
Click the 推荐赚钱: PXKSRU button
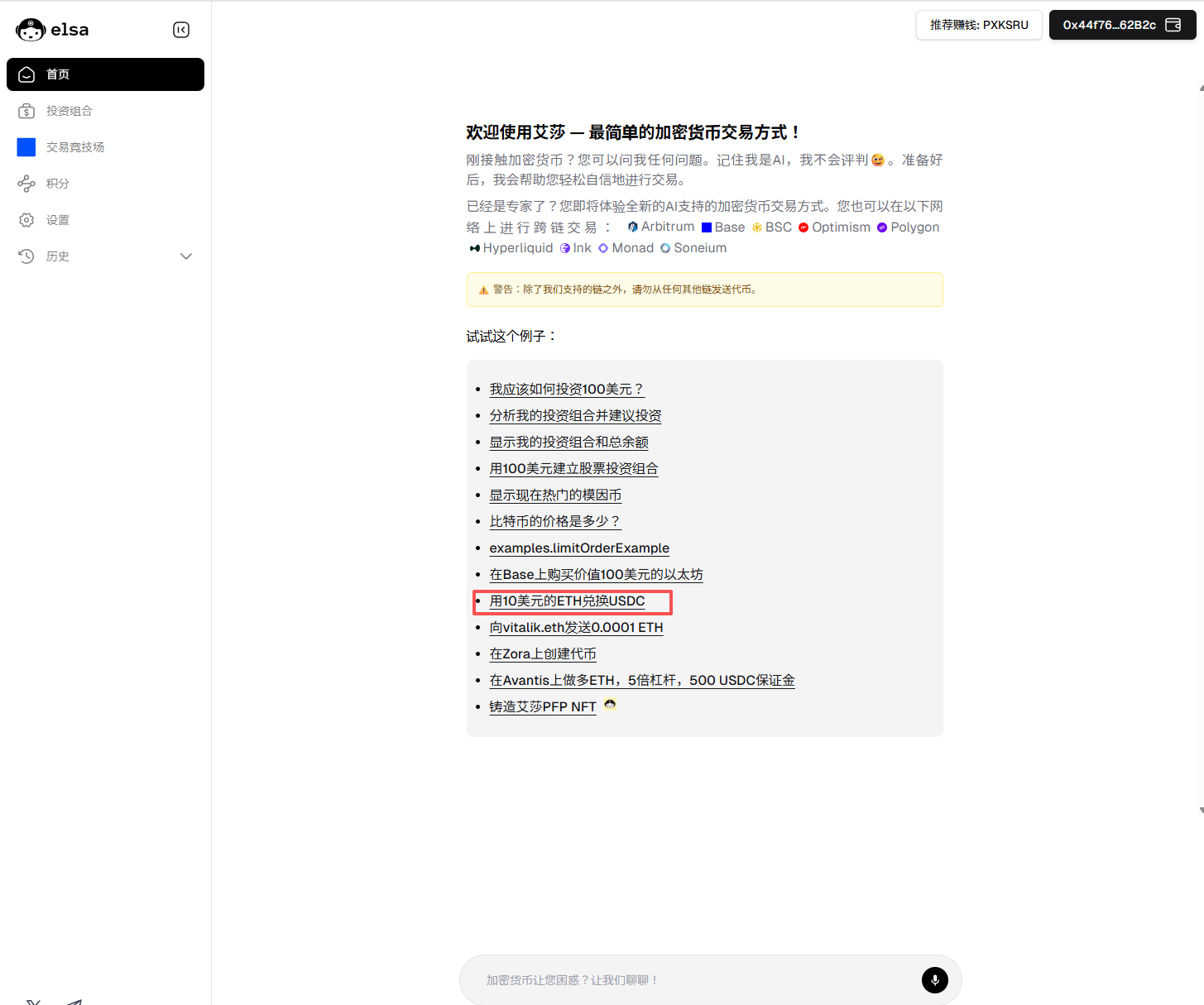[979, 25]
